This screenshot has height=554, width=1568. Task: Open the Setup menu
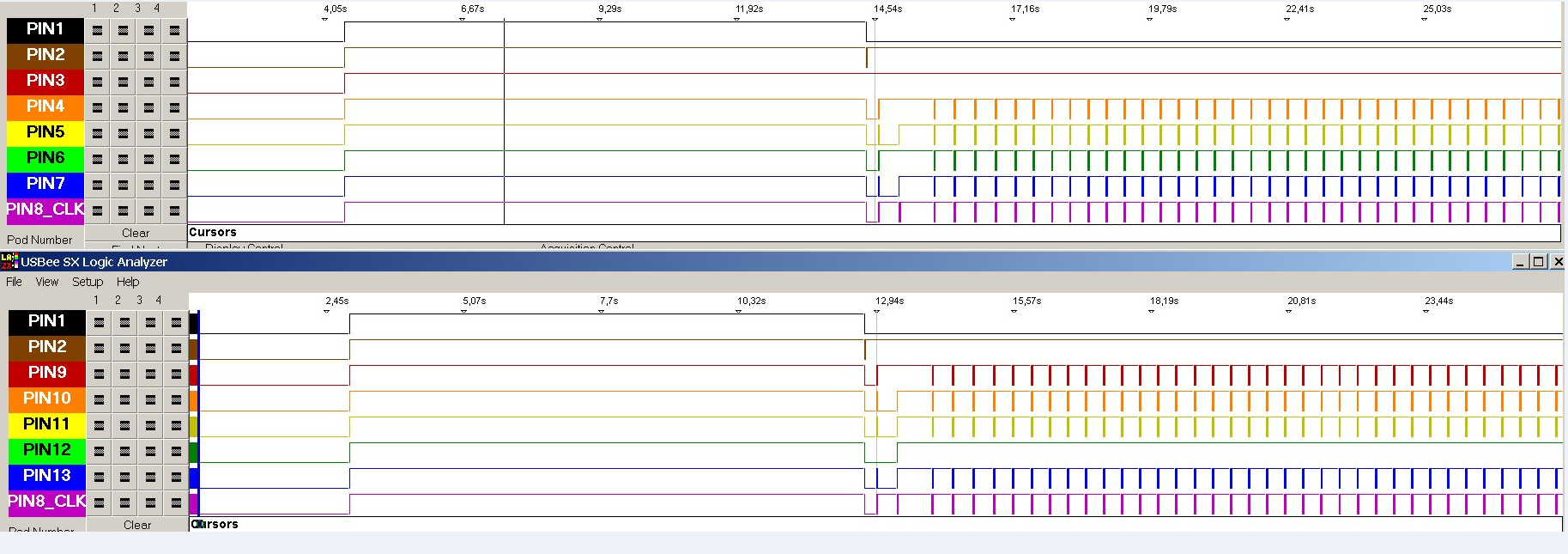[x=88, y=282]
